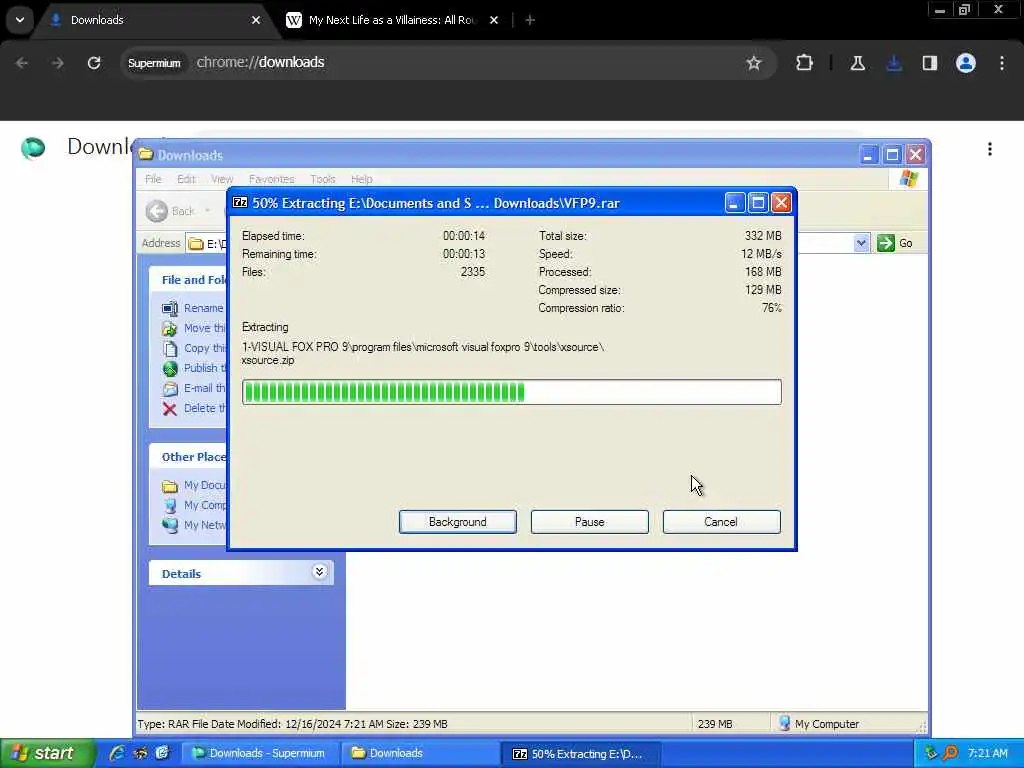Image resolution: width=1024 pixels, height=768 pixels.
Task: Open View menu in Downloads Explorer window
Action: click(x=222, y=179)
